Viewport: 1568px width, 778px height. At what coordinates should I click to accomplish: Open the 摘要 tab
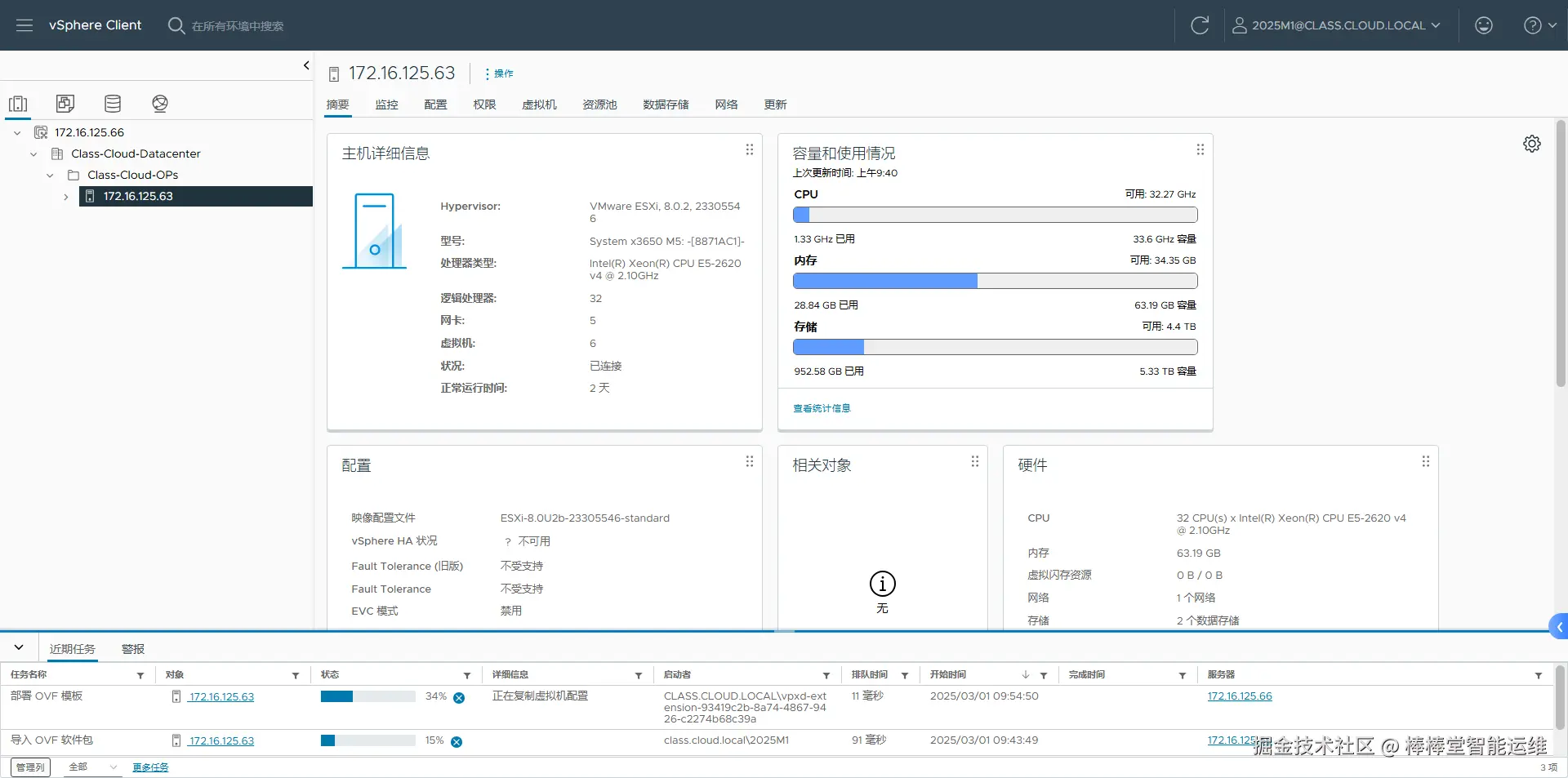(337, 104)
